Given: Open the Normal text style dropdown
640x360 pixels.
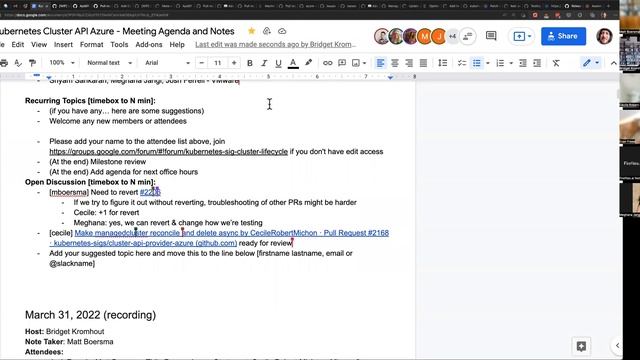Looking at the screenshot, I should point(109,63).
